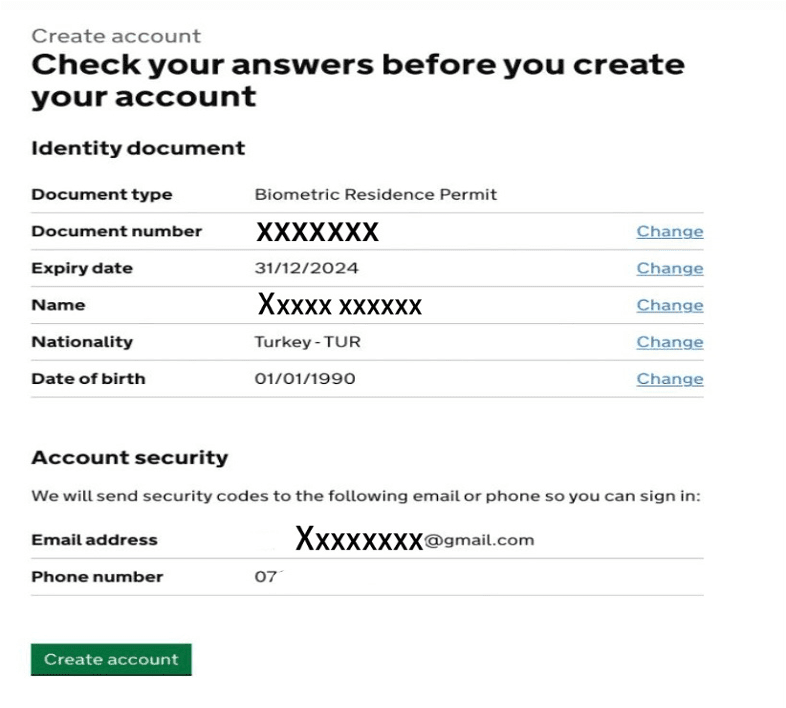Click the Biometric Residence Permit value

coord(375,195)
